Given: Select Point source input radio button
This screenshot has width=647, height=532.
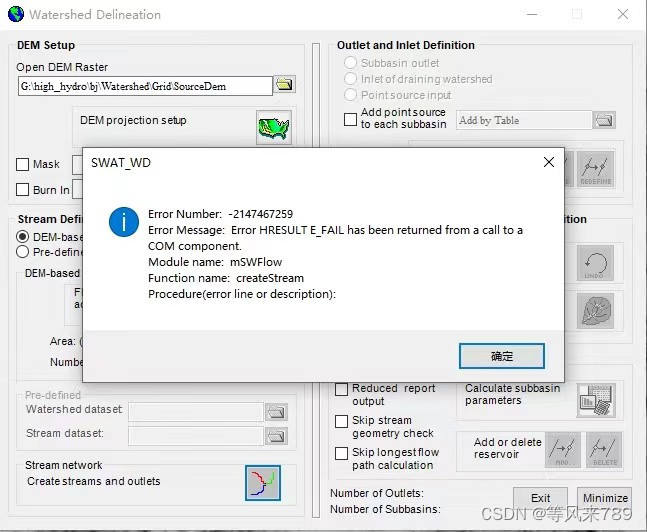Looking at the screenshot, I should 350,95.
